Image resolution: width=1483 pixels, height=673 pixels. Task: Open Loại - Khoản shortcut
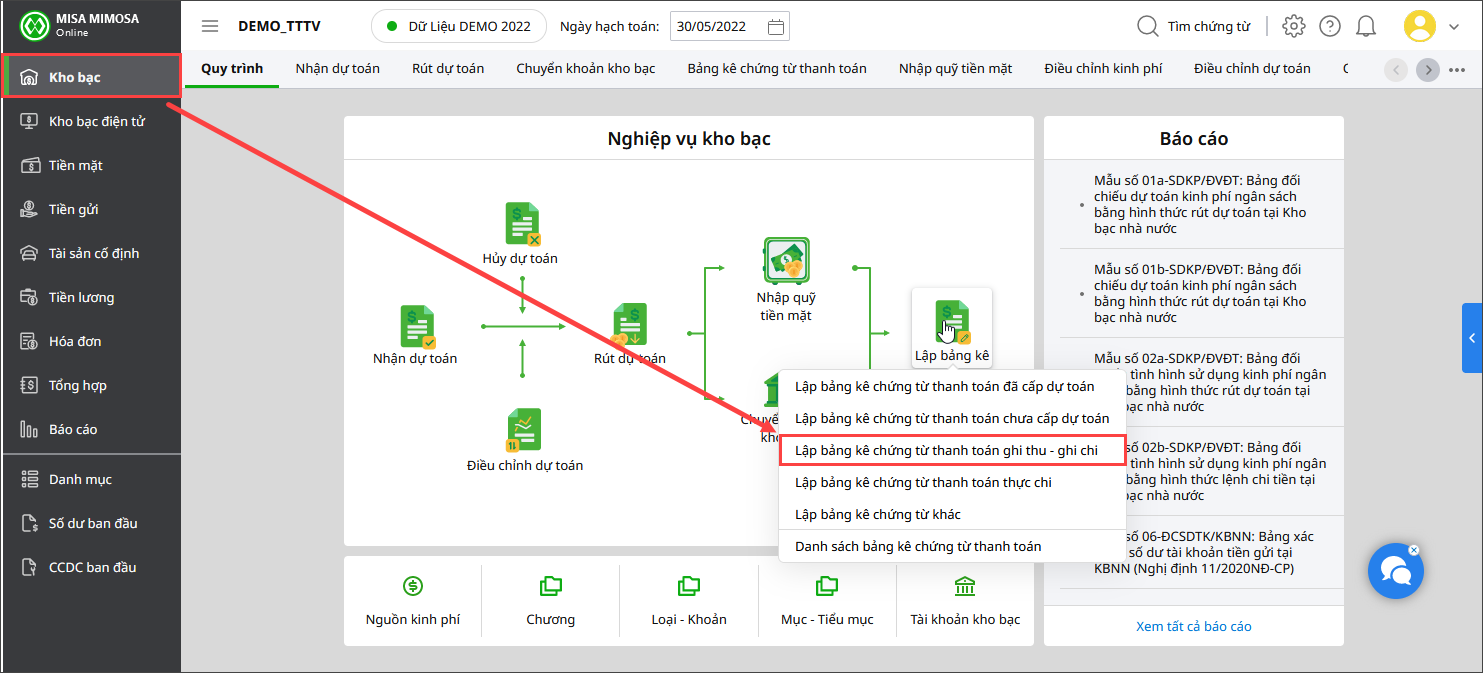(x=689, y=602)
